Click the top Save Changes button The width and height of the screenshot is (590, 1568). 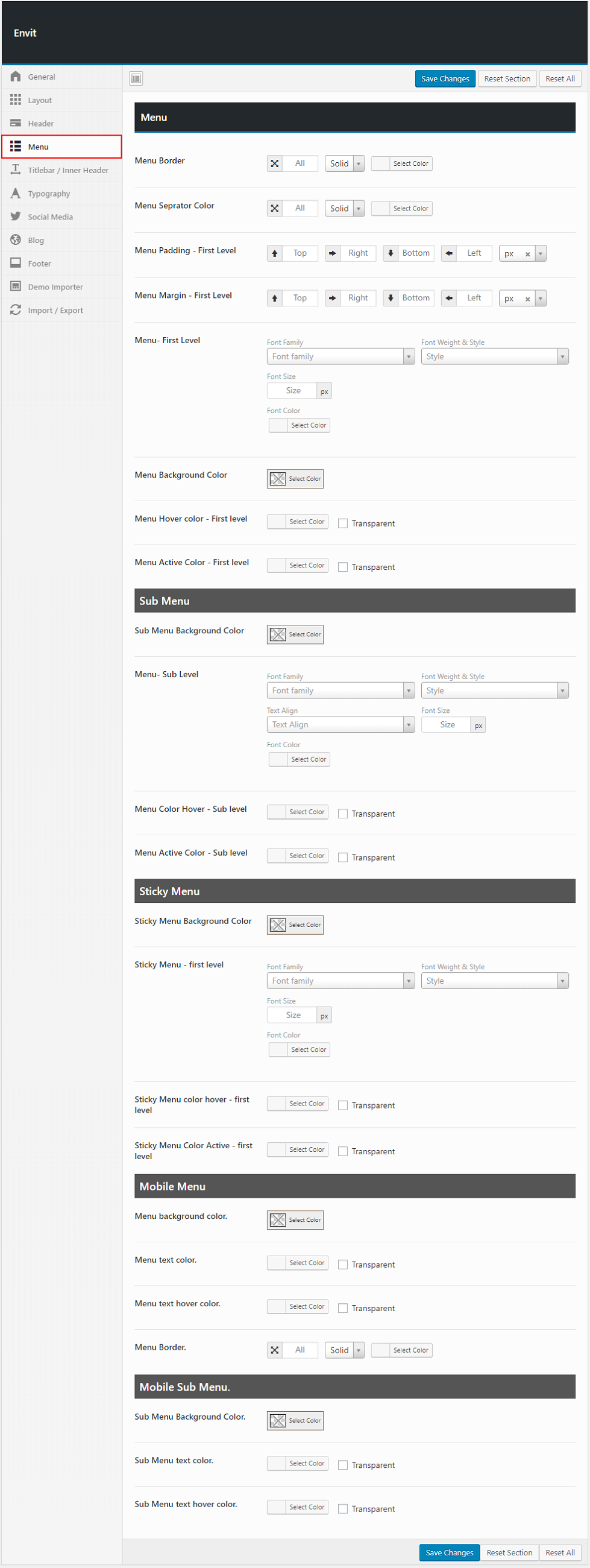coord(445,79)
